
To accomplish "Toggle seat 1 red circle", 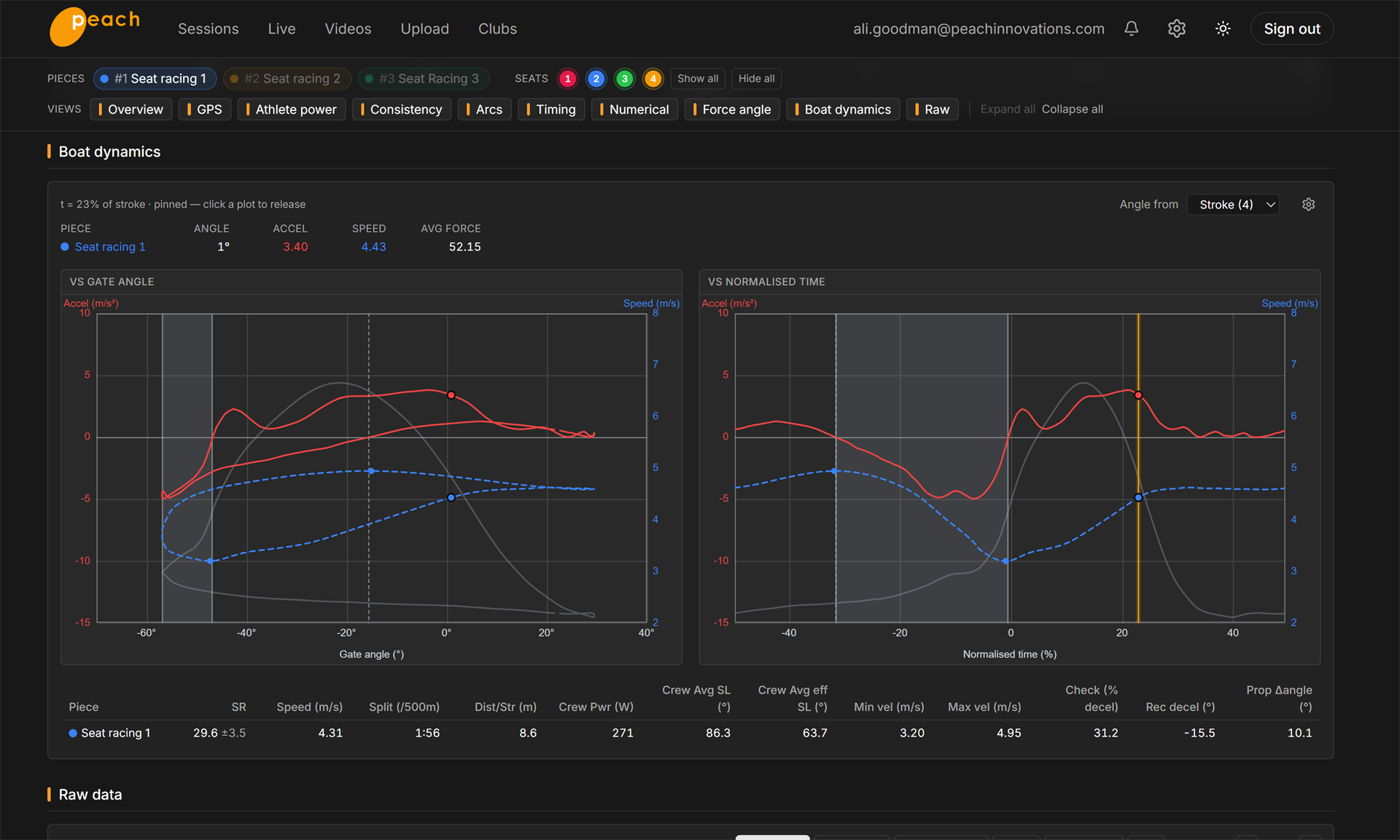I will coord(567,79).
